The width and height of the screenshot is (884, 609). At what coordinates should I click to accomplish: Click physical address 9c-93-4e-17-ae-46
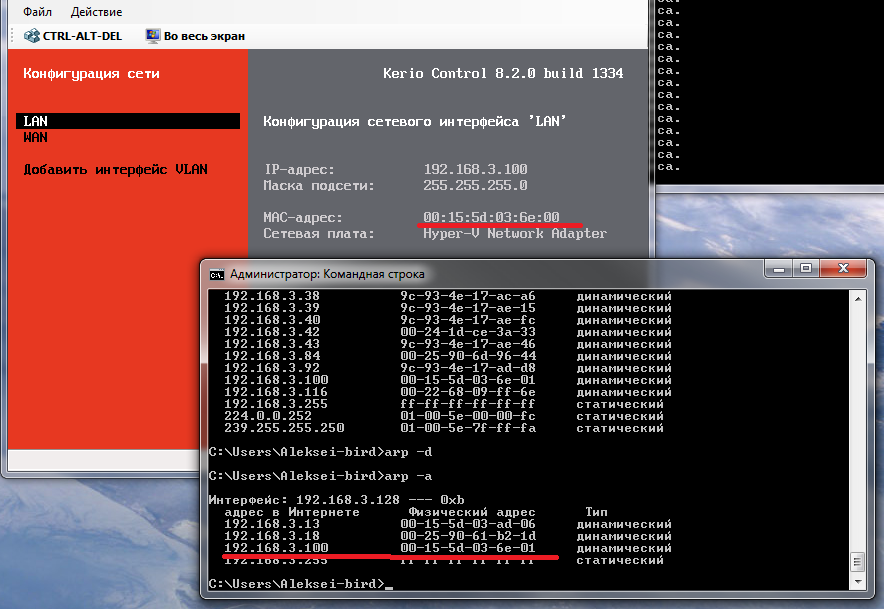pos(468,344)
